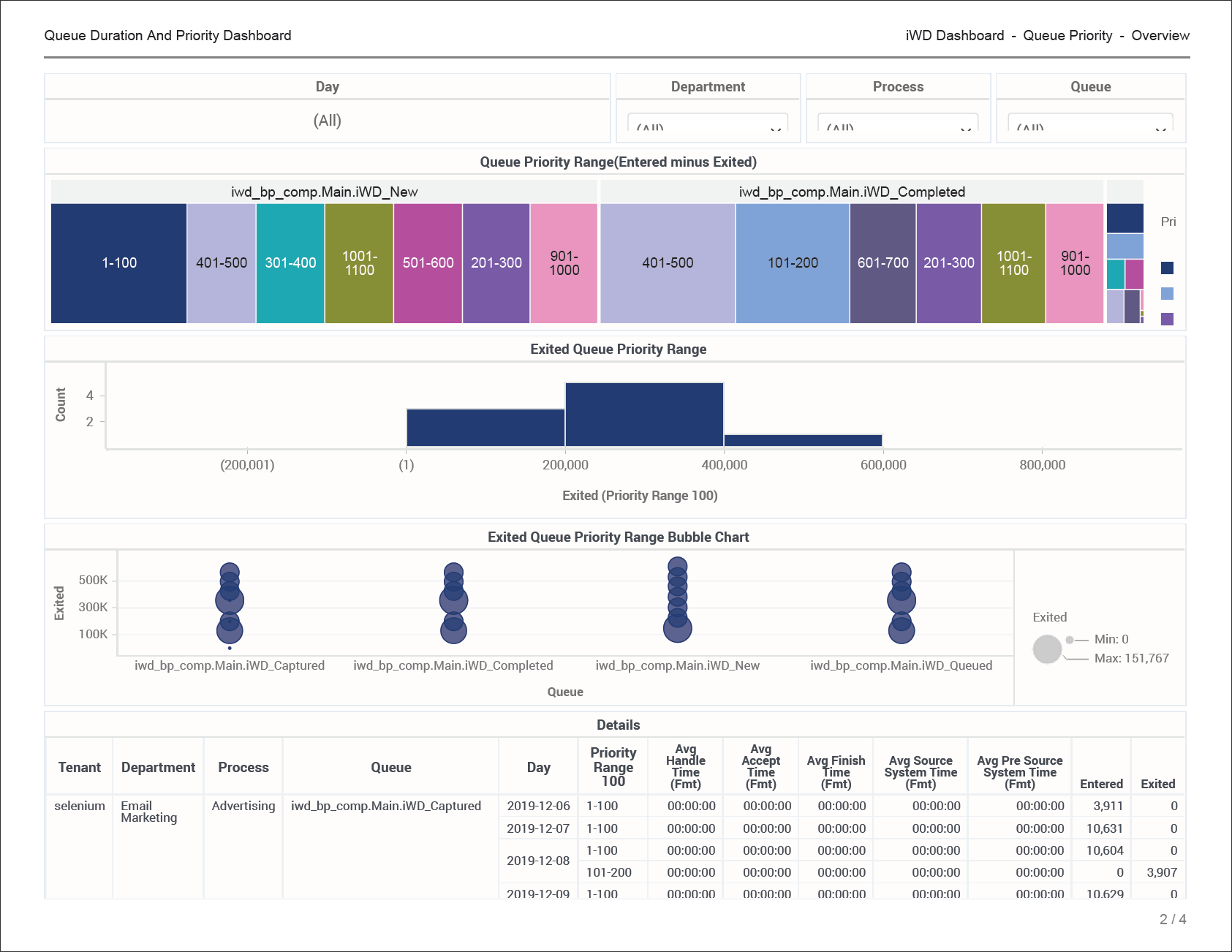Pick the purple legend swatch
1232x952 pixels.
[1167, 319]
